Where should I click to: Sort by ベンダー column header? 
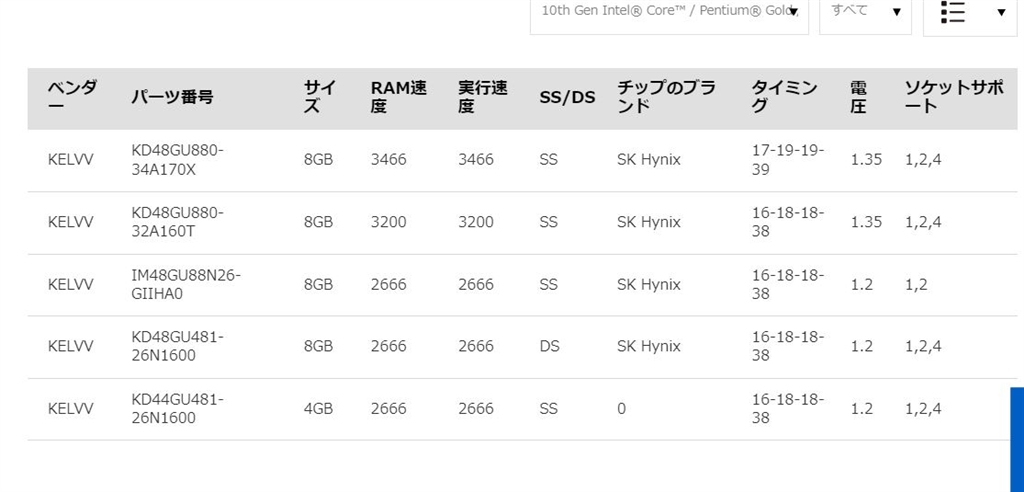(x=72, y=97)
